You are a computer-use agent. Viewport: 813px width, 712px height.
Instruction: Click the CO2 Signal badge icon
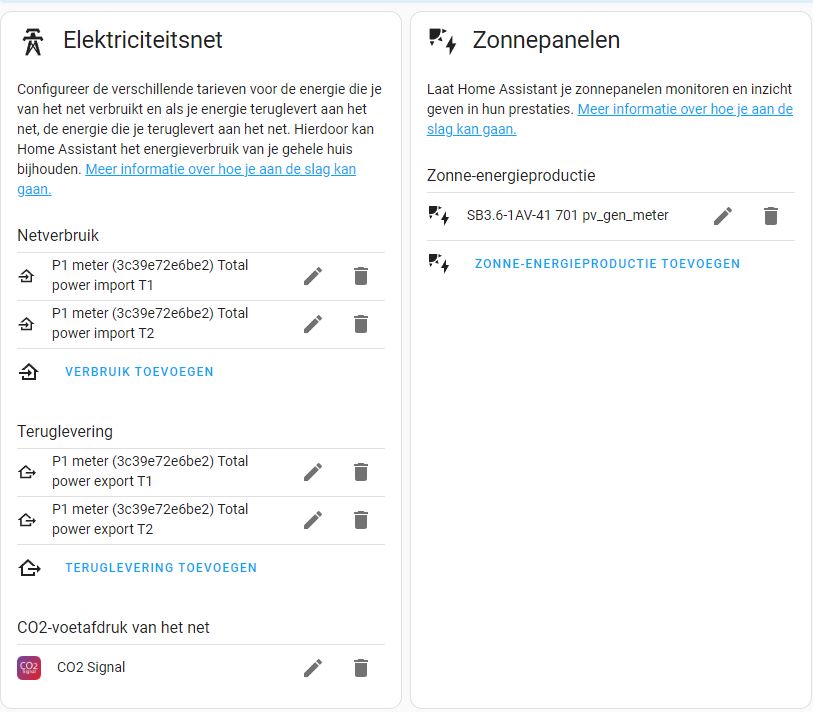29,667
